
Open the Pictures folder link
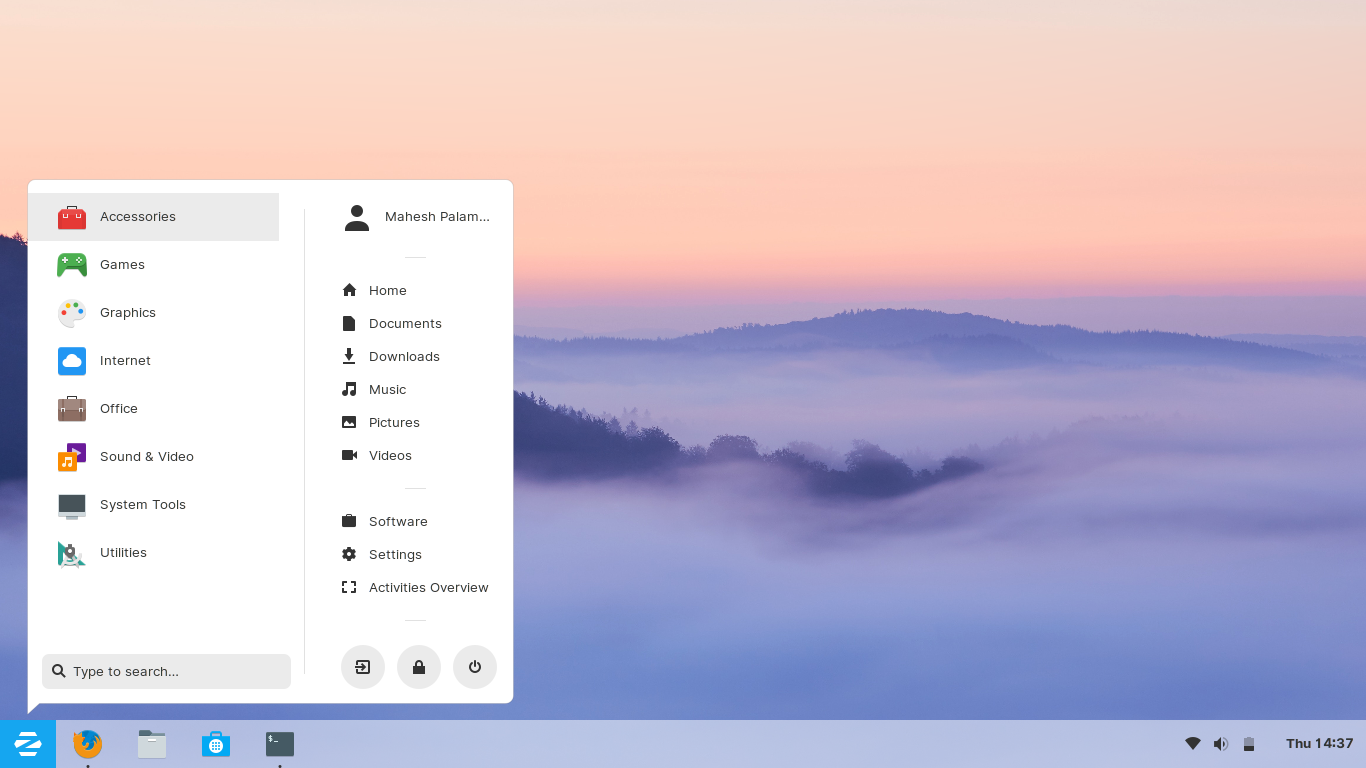(x=394, y=423)
